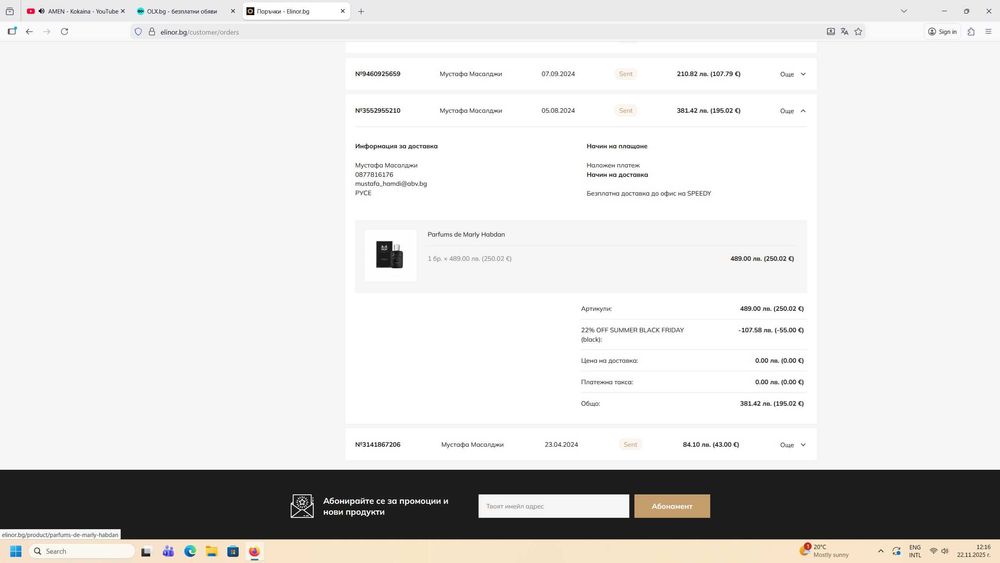The width and height of the screenshot is (1000, 563).
Task: Open extensions puzzle icon
Action: point(971,31)
